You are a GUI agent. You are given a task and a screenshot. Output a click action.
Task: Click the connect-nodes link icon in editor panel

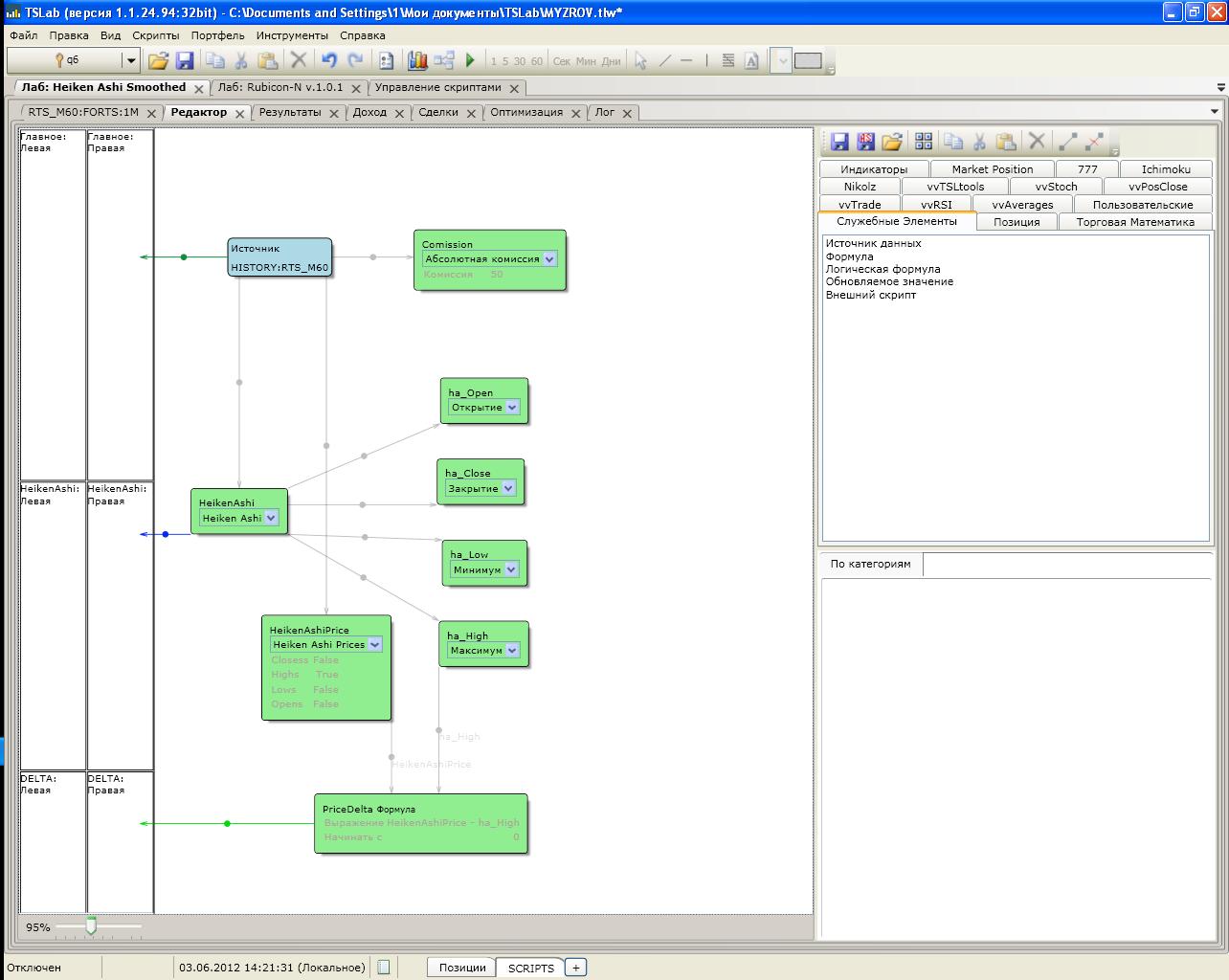(x=1068, y=142)
